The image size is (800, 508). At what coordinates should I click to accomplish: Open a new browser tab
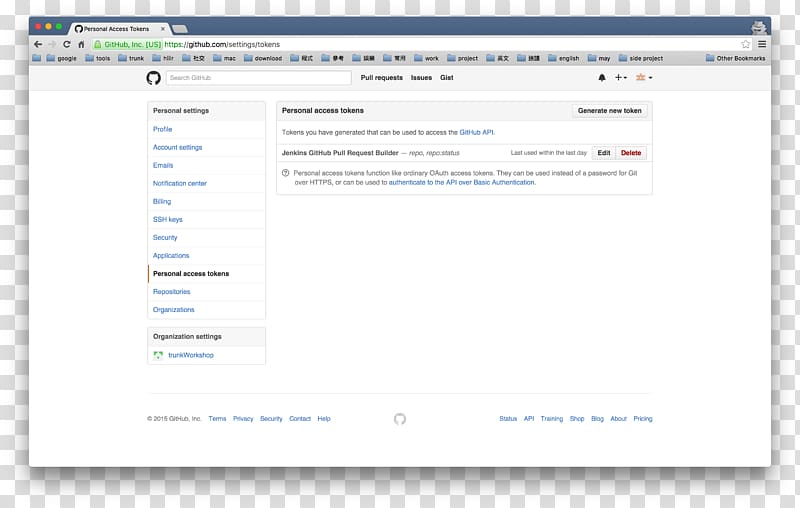tap(180, 29)
